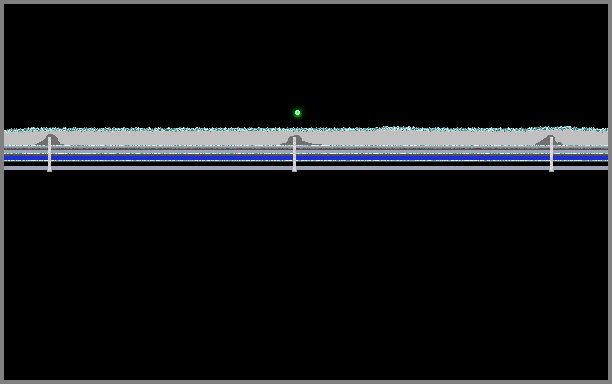The height and width of the screenshot is (384, 612).
Task: Click the jagged cyan-white top edge
Action: pos(306,129)
